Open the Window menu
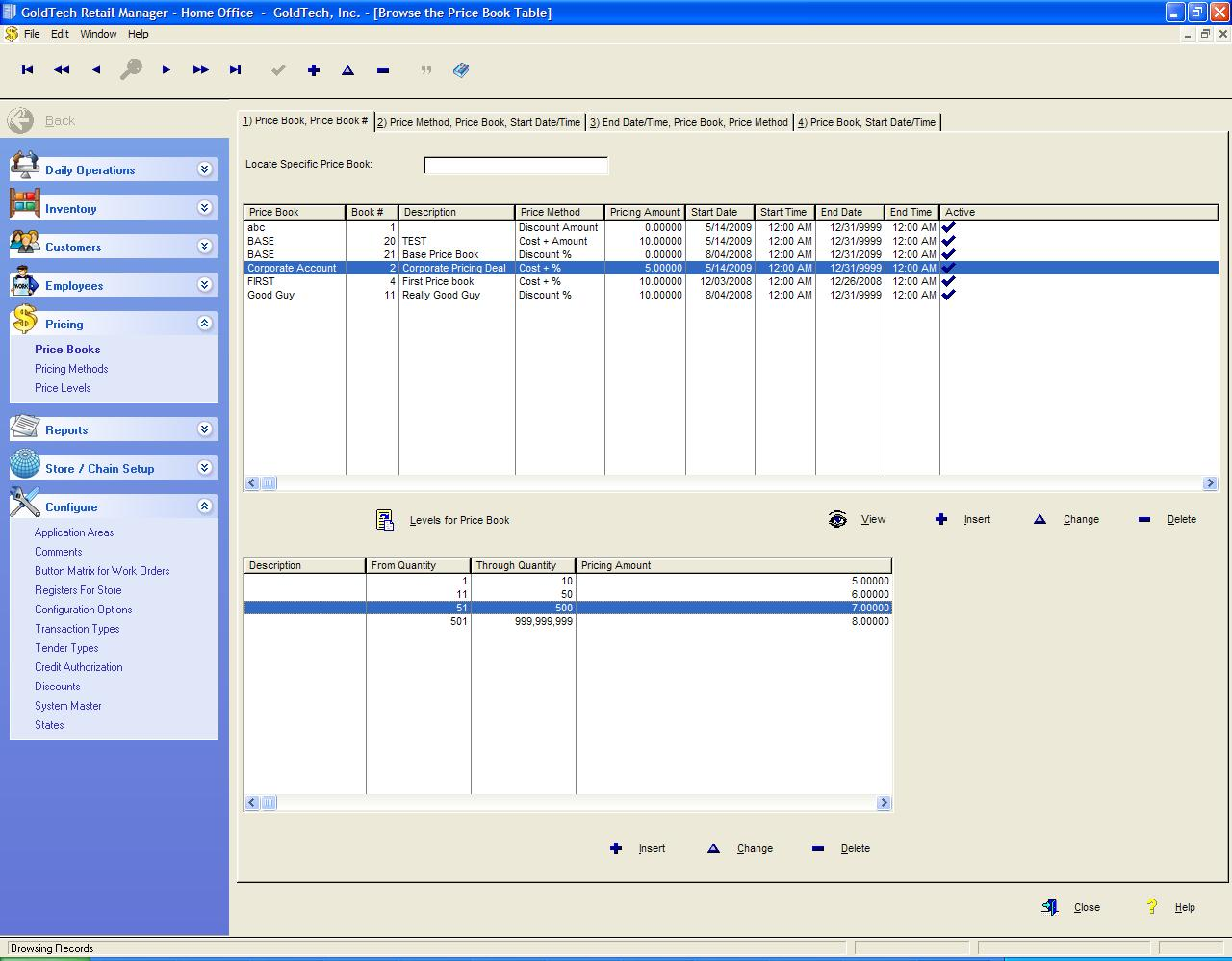The height and width of the screenshot is (961, 1232). (x=97, y=33)
